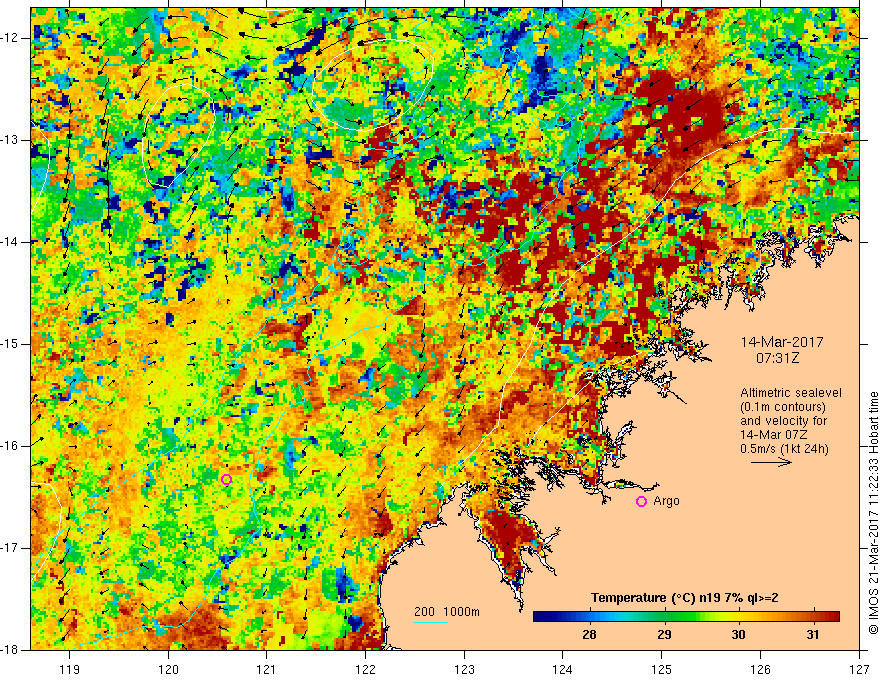The image size is (880, 680).
Task: Click the longitude label '126'
Action: tap(760, 669)
